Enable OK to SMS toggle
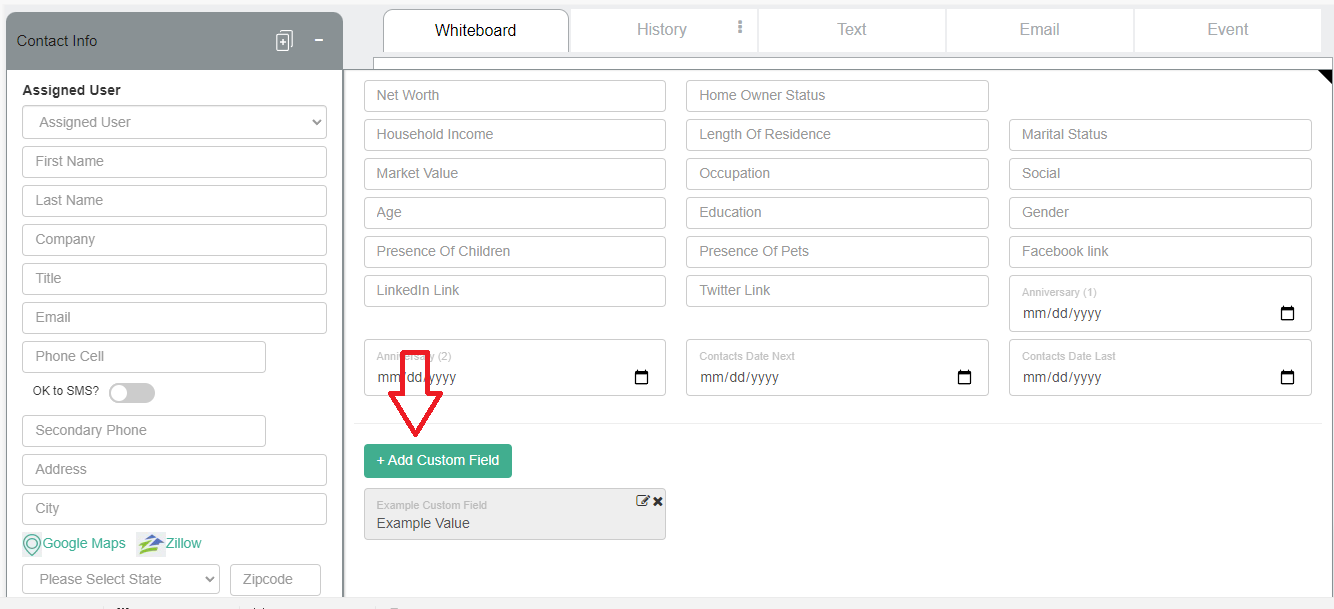1334x609 pixels. pos(131,392)
